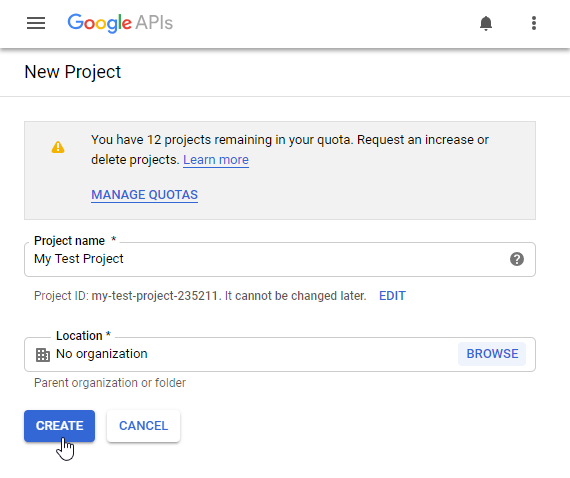Click the blue CREATE button
This screenshot has width=570, height=478.
pos(60,426)
